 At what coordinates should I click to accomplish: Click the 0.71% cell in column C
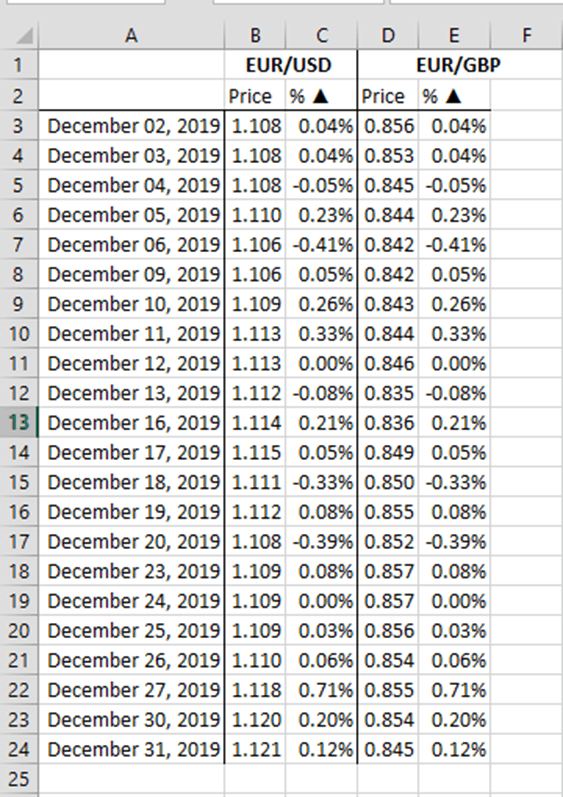tap(322, 690)
